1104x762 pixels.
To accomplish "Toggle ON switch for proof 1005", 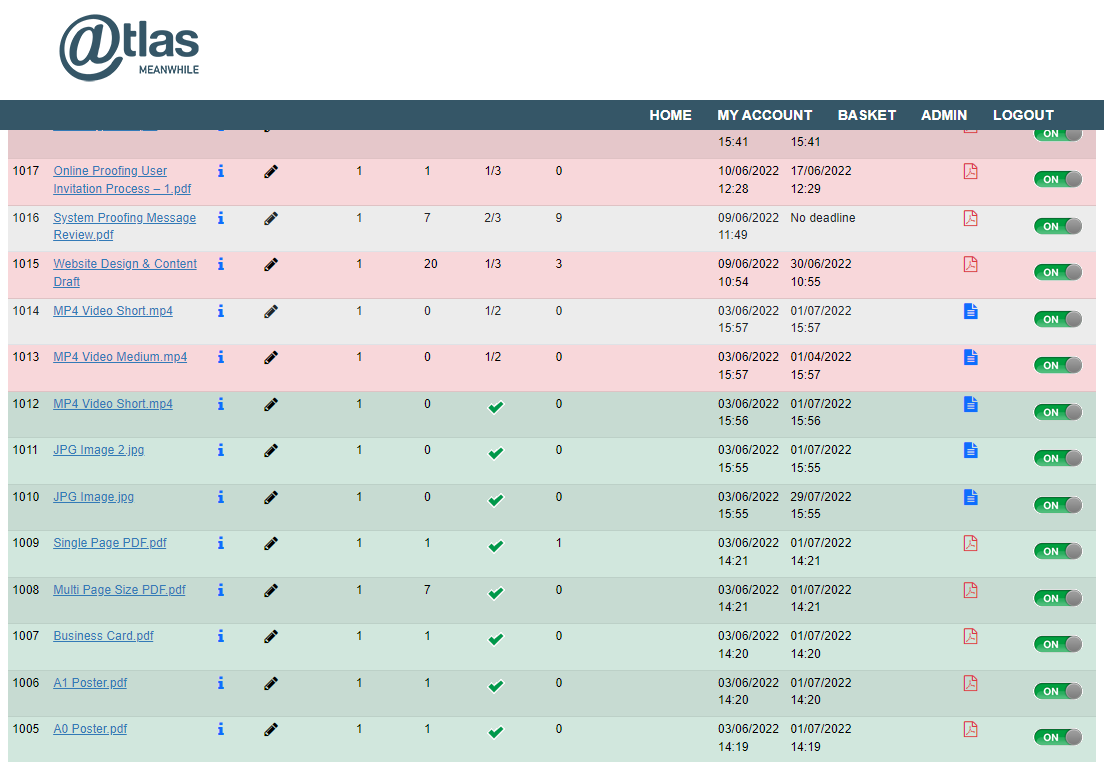I will pos(1058,737).
